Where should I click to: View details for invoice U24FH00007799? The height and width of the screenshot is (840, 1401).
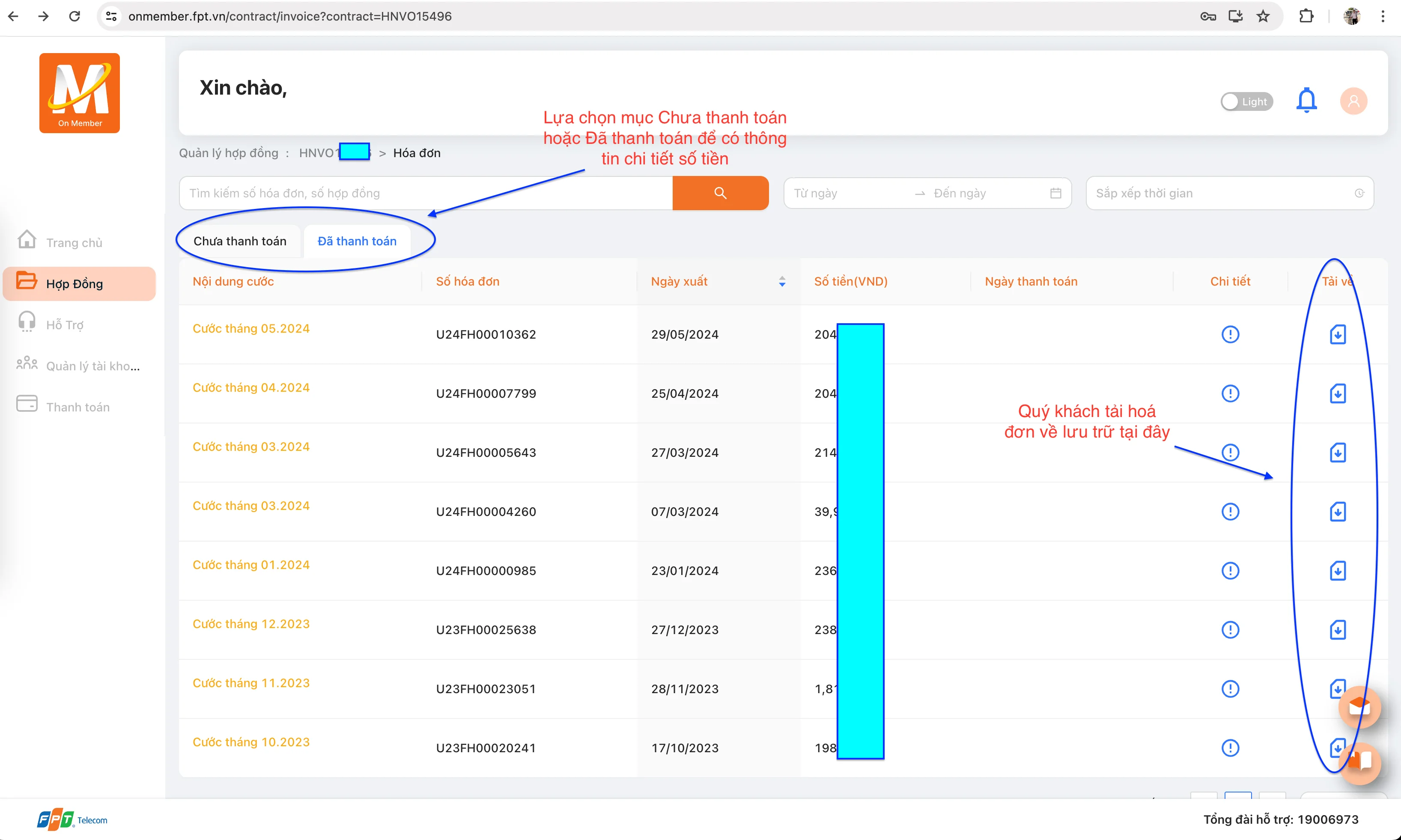(x=1230, y=393)
